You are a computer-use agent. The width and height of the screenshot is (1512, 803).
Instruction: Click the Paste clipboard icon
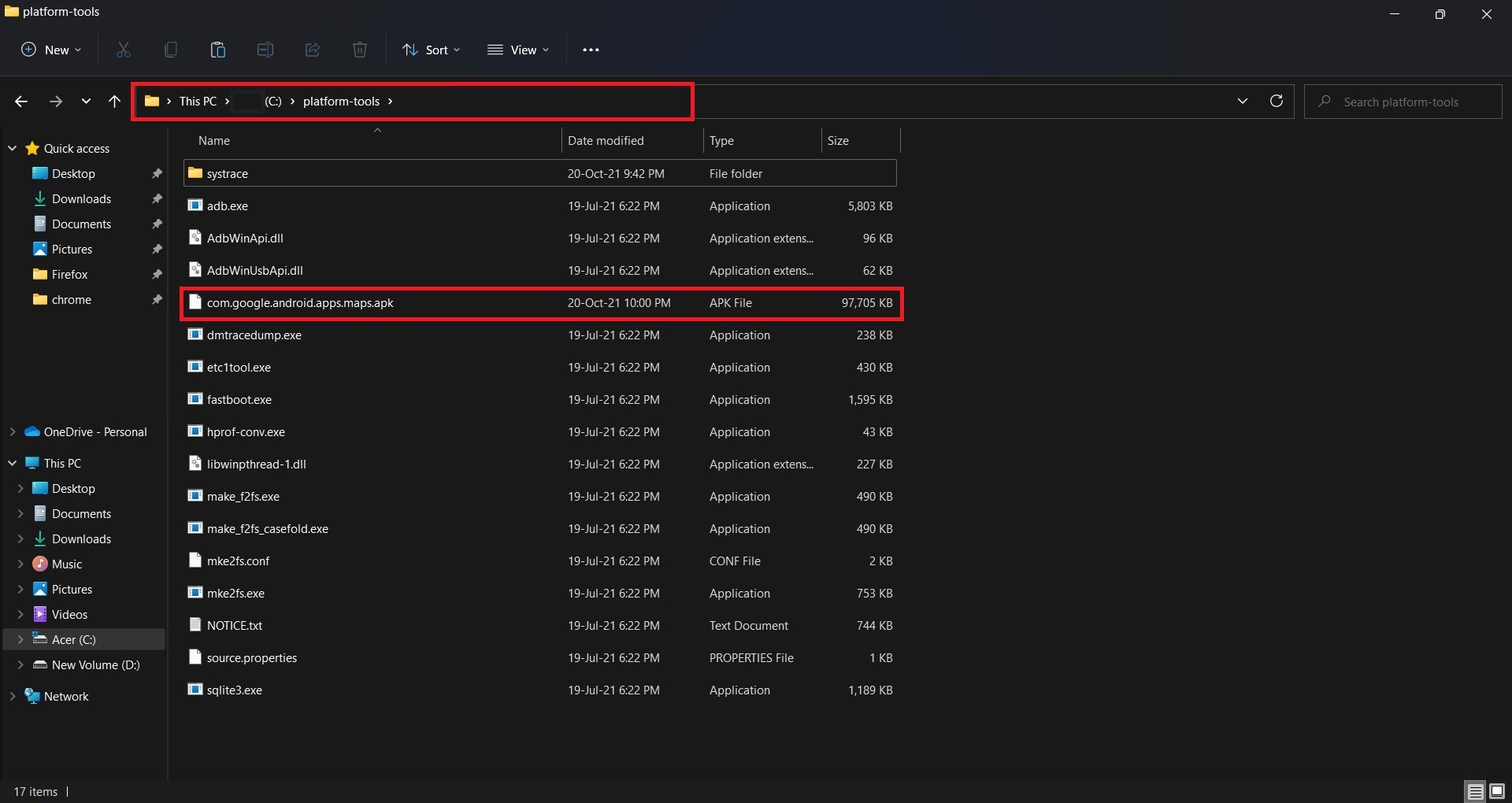click(x=218, y=50)
